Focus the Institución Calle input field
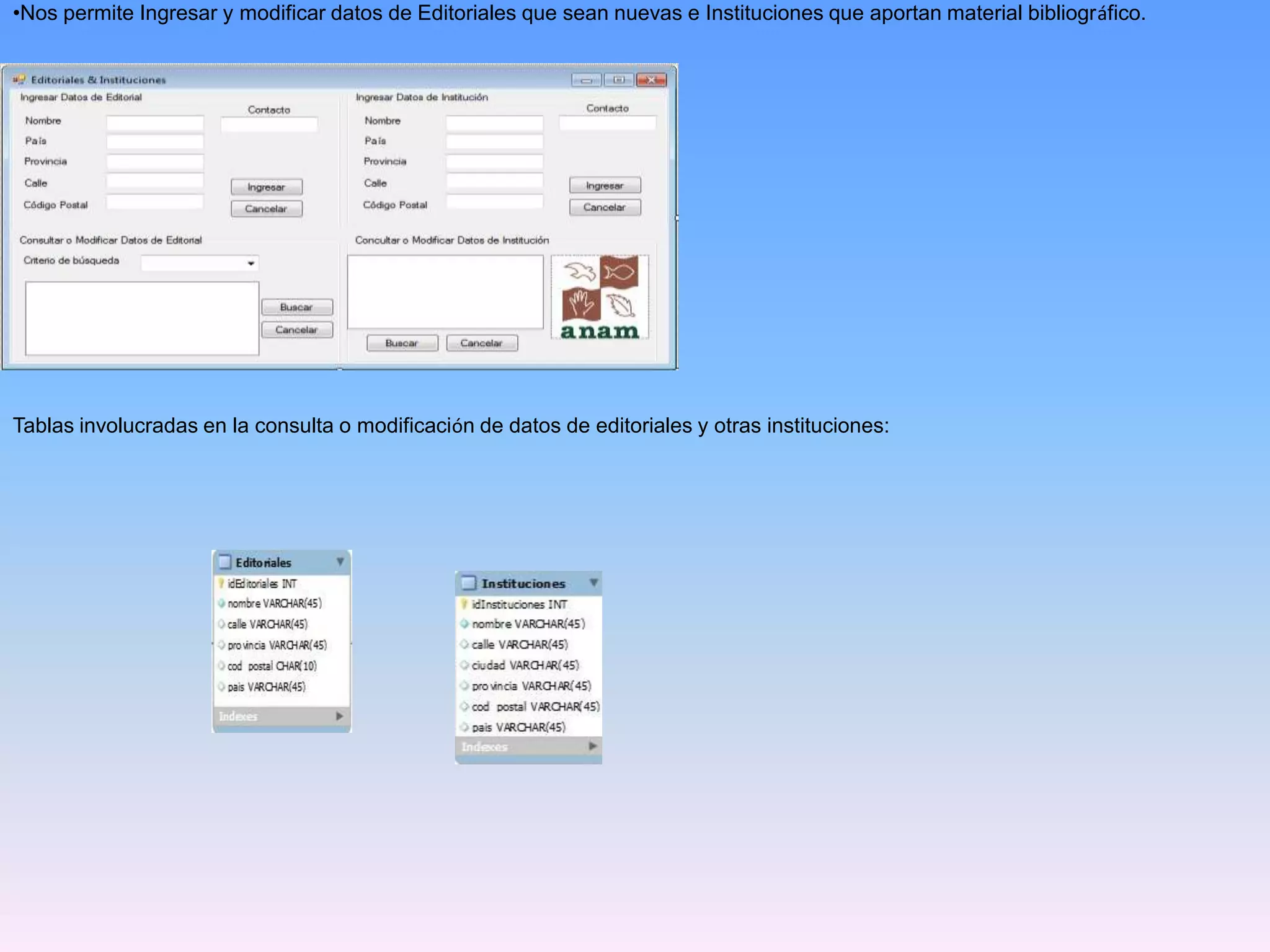1270x952 pixels. (x=494, y=180)
